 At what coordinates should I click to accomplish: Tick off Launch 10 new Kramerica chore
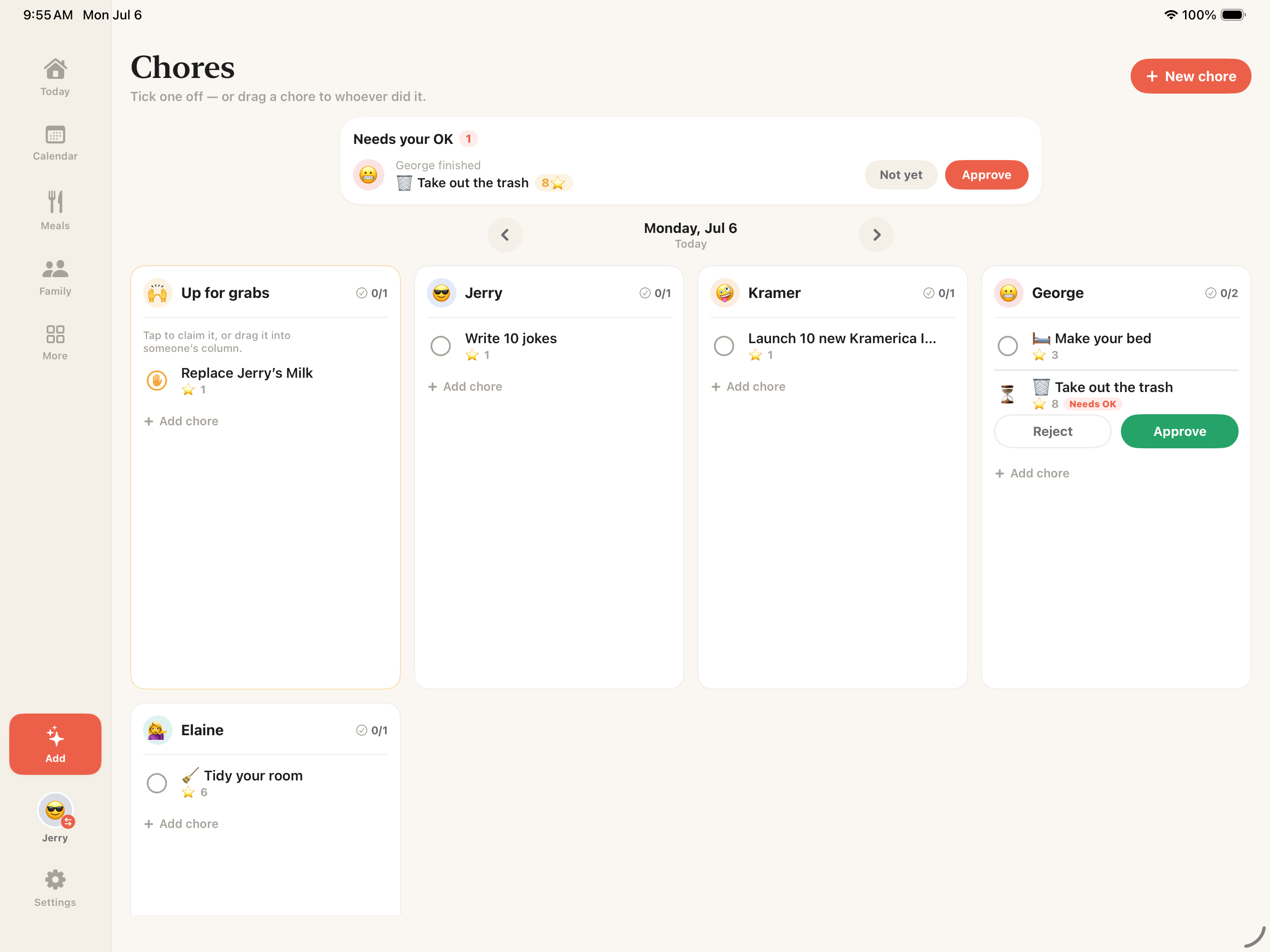[x=724, y=346]
